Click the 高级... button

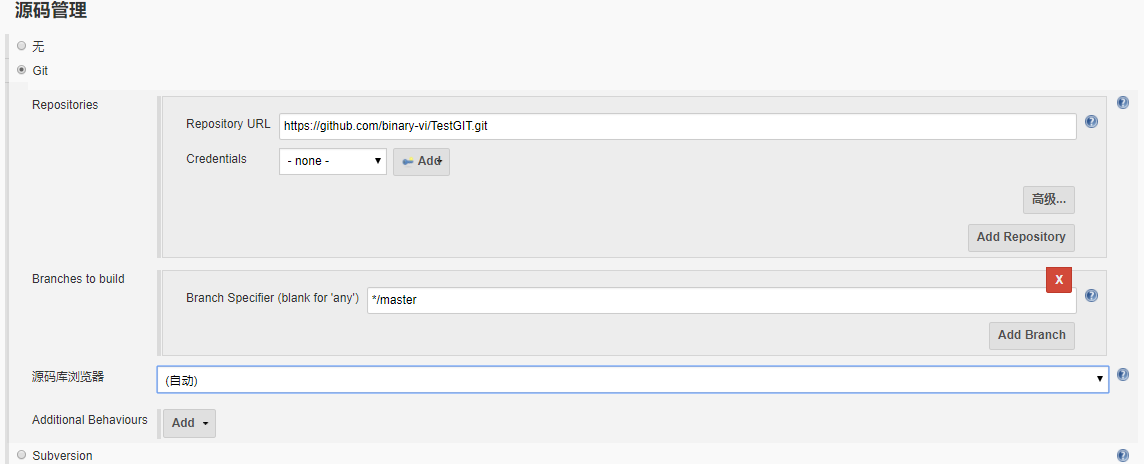coord(1048,199)
